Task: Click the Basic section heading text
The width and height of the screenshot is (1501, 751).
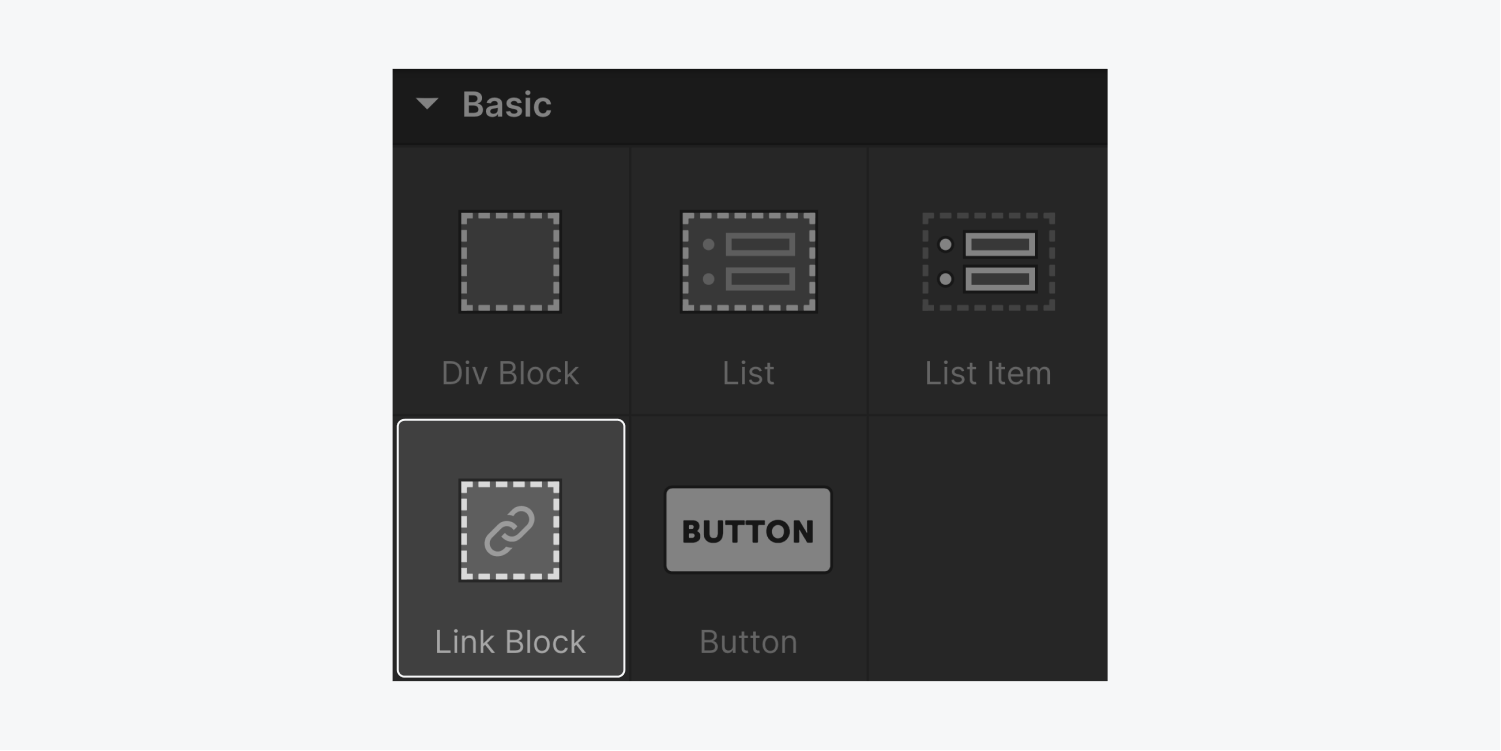Action: 507,105
